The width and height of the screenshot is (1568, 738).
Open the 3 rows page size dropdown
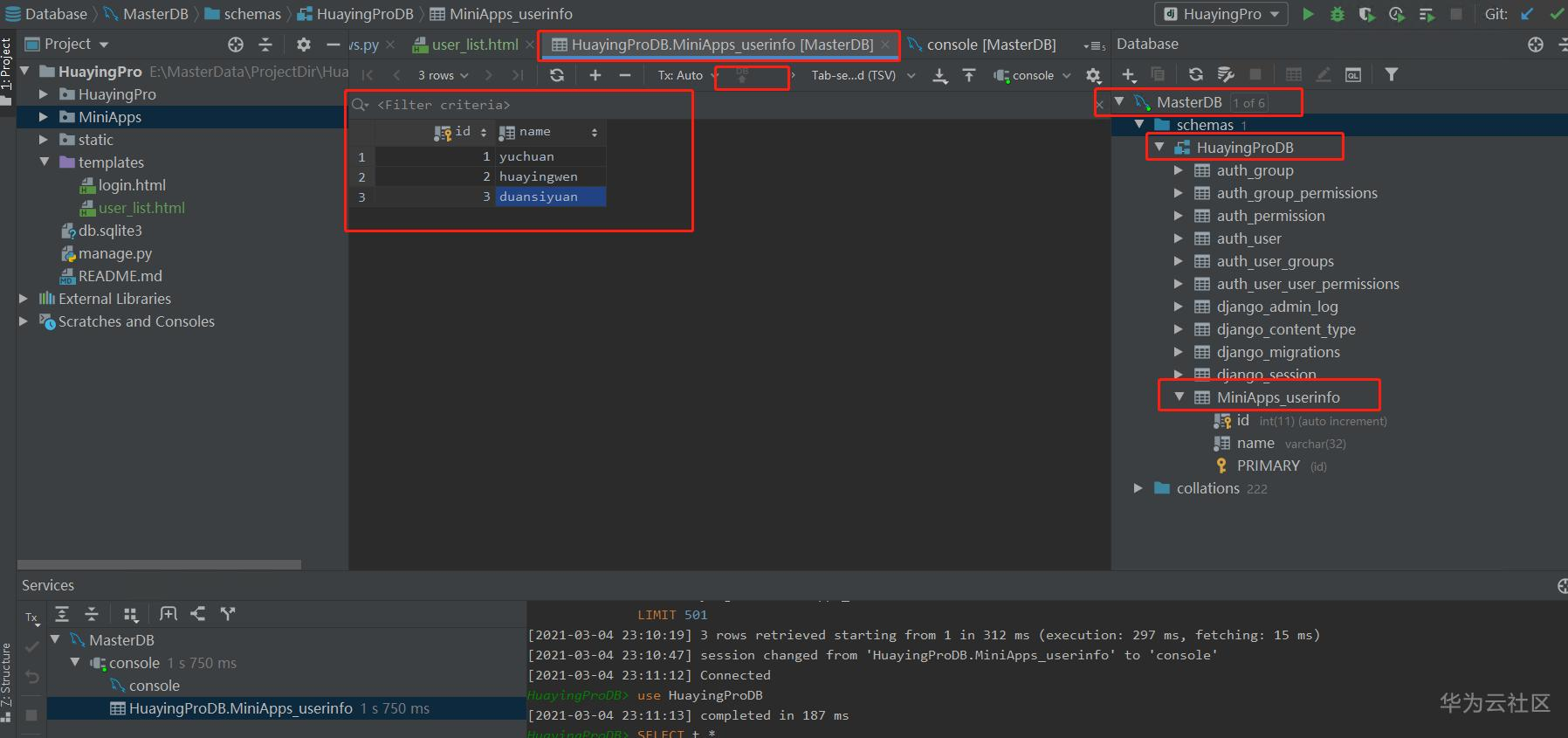pyautogui.click(x=443, y=75)
